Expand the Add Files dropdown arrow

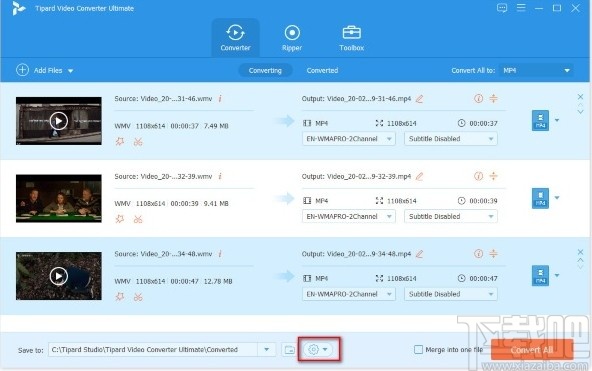[x=71, y=71]
